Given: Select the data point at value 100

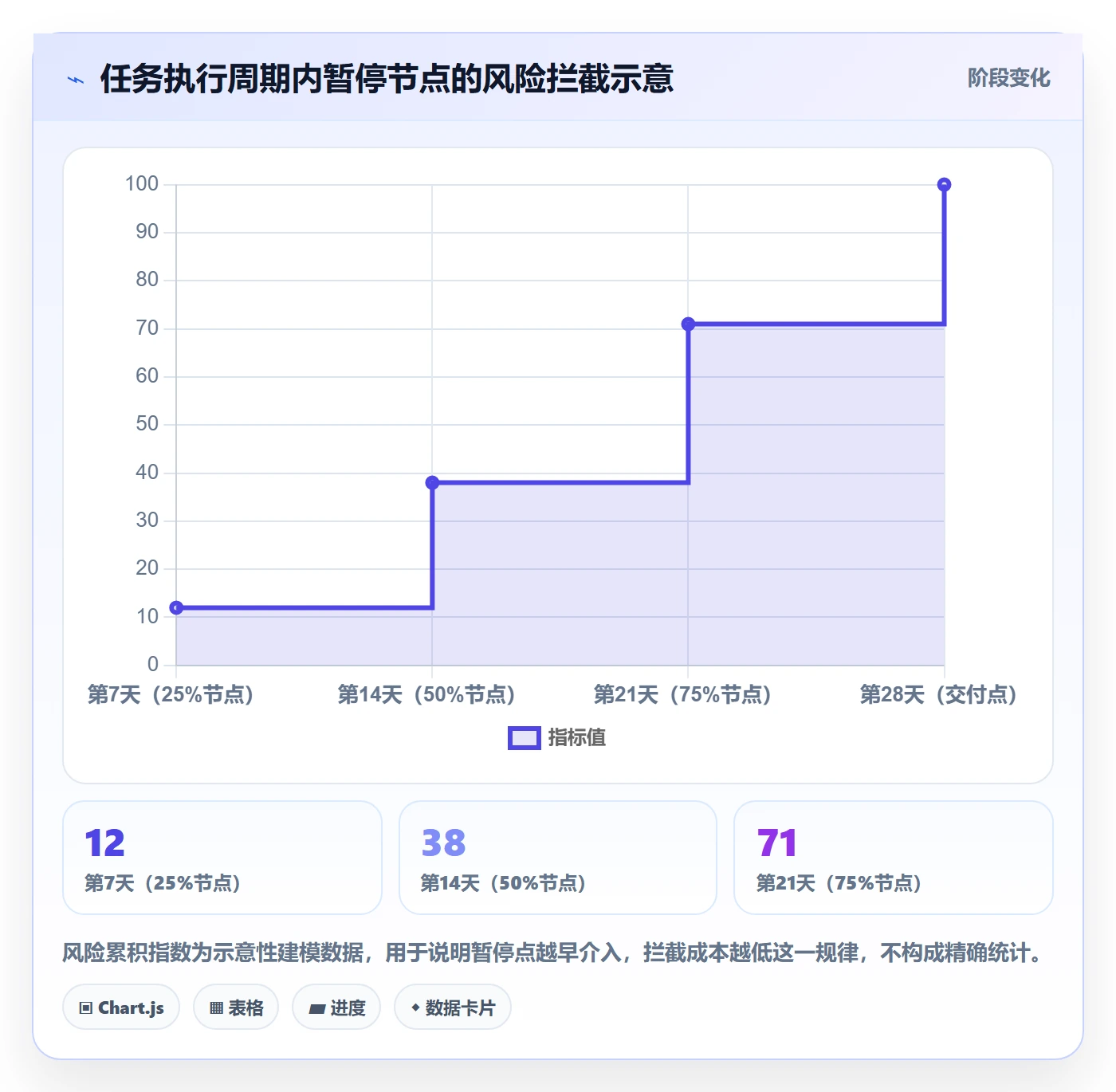Looking at the screenshot, I should tap(944, 185).
